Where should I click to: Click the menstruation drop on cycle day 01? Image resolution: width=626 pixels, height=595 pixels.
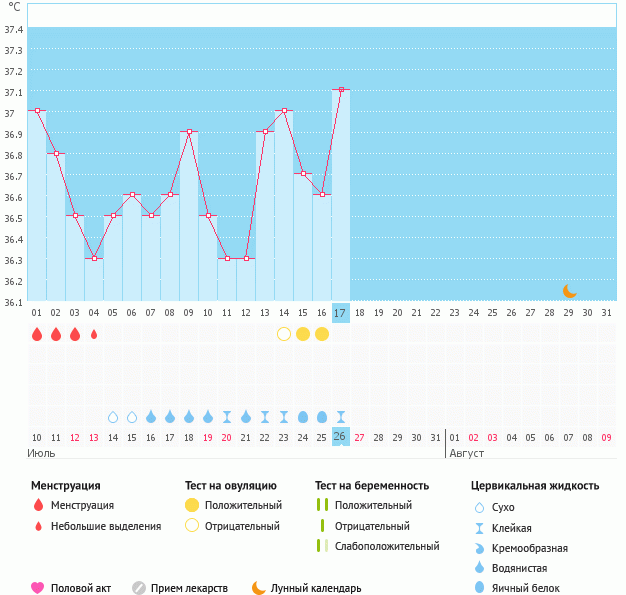[x=37, y=334]
